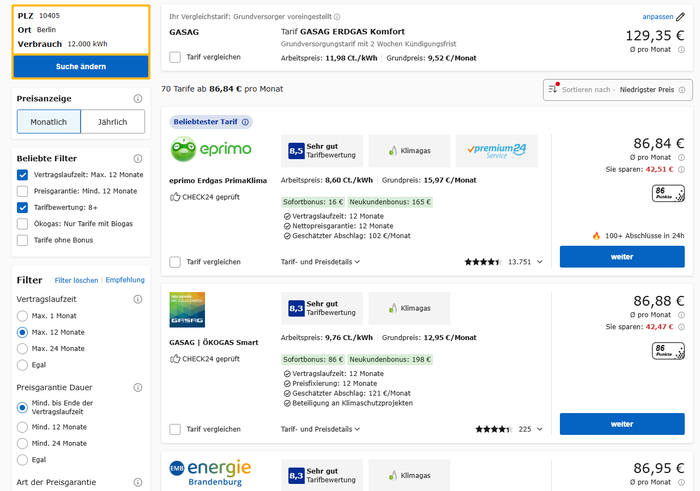Click the pencil icon next to anpassen

pos(681,17)
